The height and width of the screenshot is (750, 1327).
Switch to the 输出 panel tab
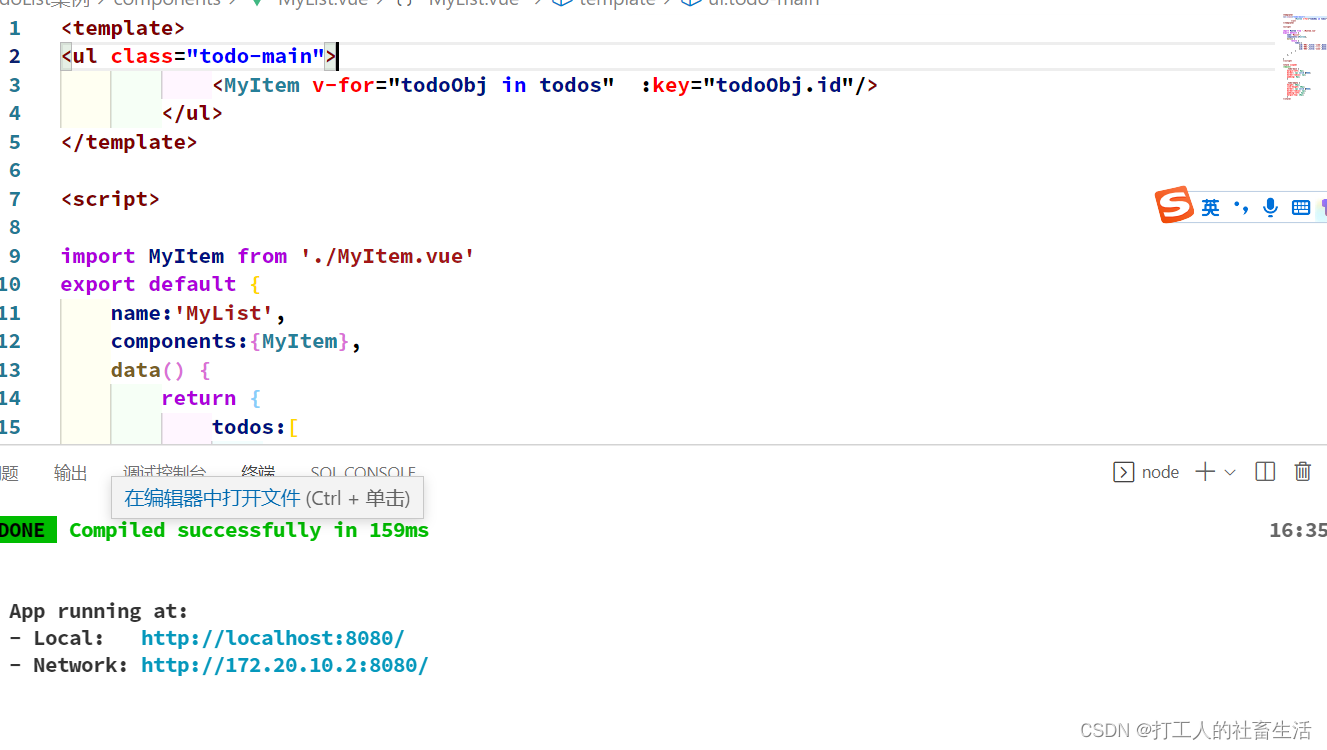click(70, 473)
